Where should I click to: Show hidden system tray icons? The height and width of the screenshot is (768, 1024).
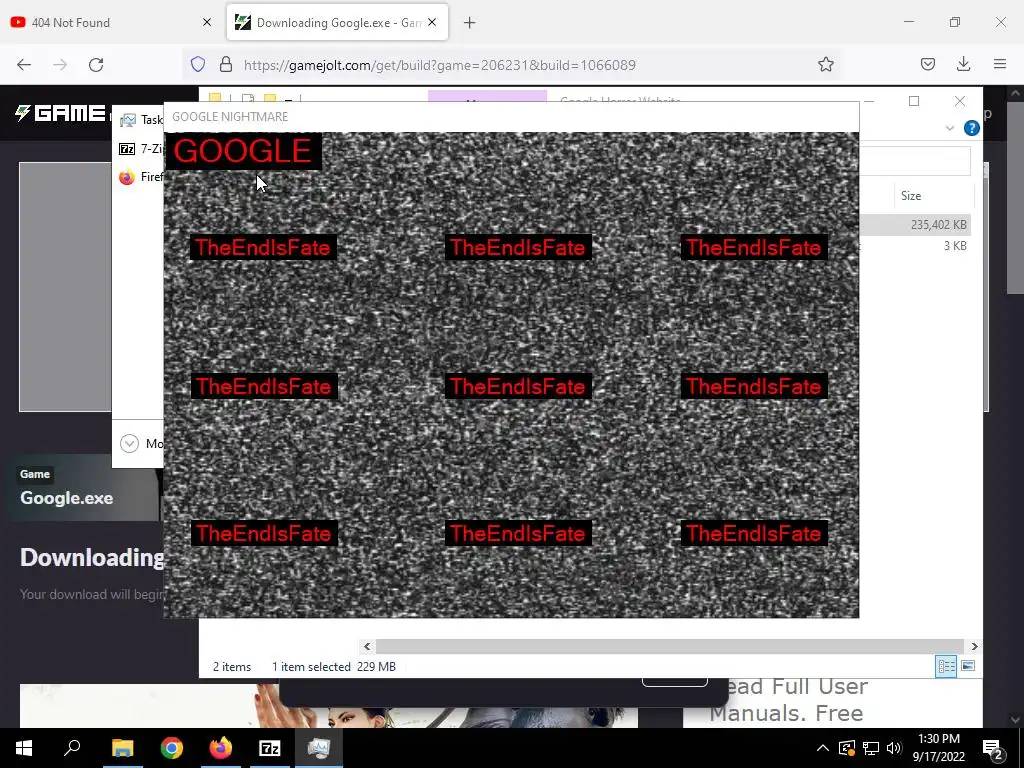point(822,748)
